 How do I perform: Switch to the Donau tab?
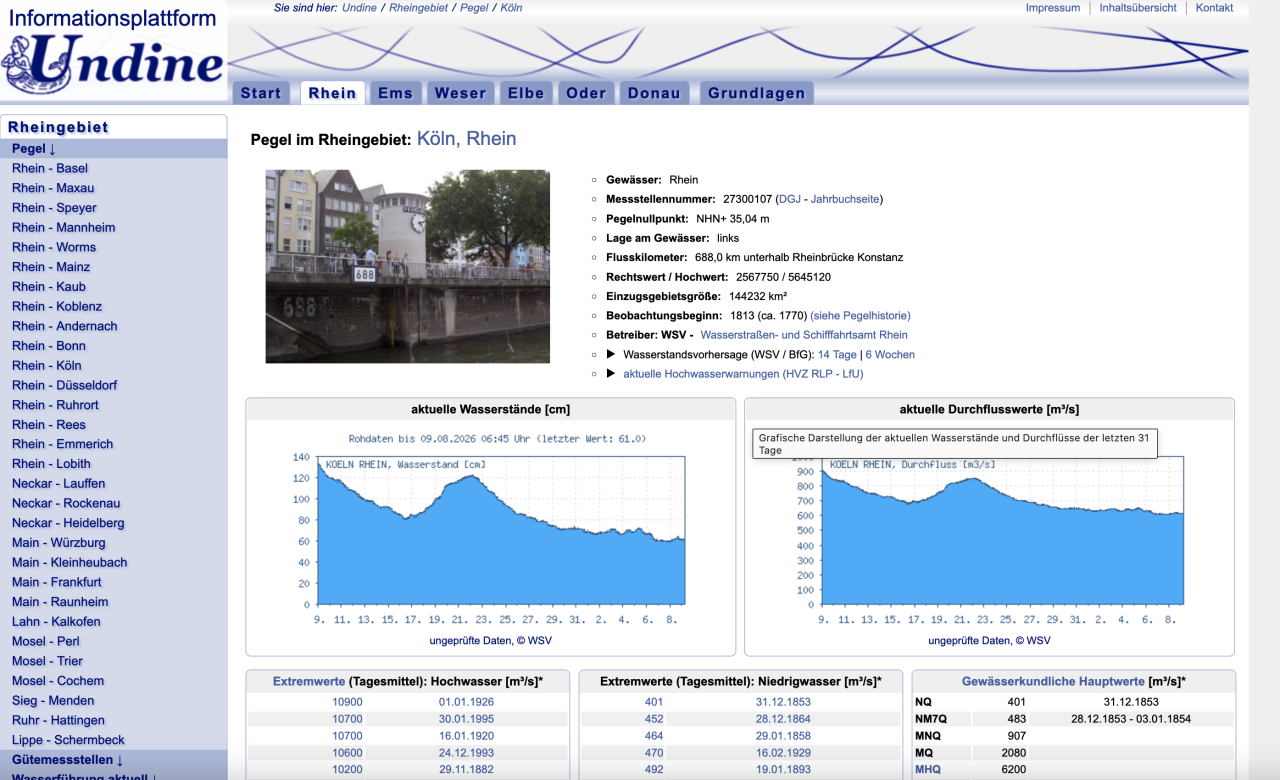pyautogui.click(x=654, y=93)
